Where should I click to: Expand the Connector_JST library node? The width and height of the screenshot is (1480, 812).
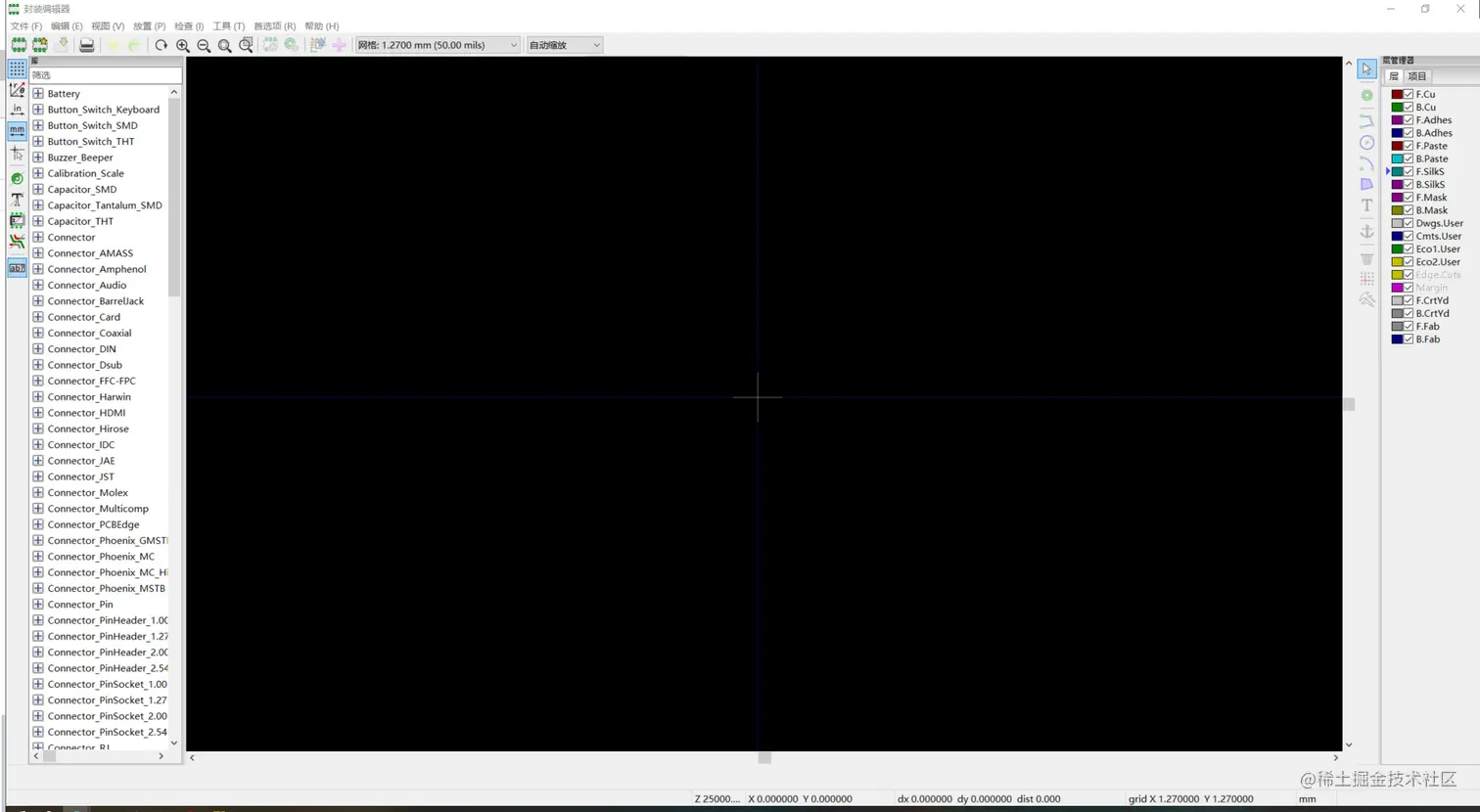click(38, 476)
